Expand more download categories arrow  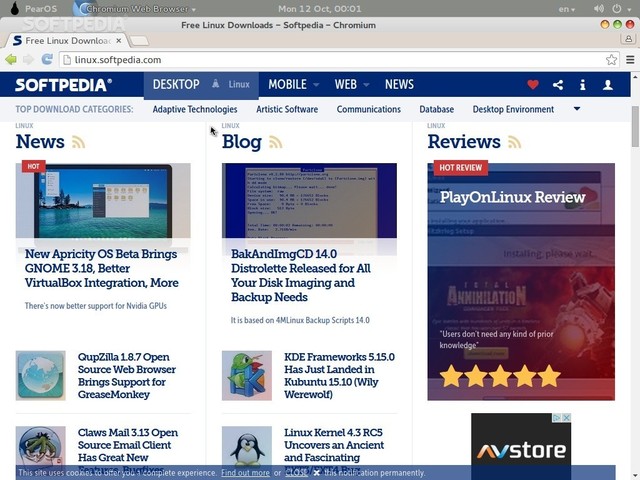click(577, 109)
